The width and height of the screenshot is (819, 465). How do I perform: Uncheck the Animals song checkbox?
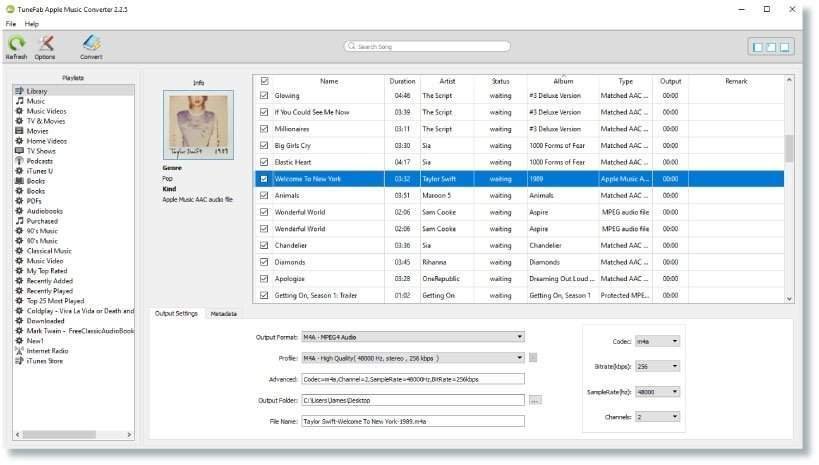click(x=264, y=195)
